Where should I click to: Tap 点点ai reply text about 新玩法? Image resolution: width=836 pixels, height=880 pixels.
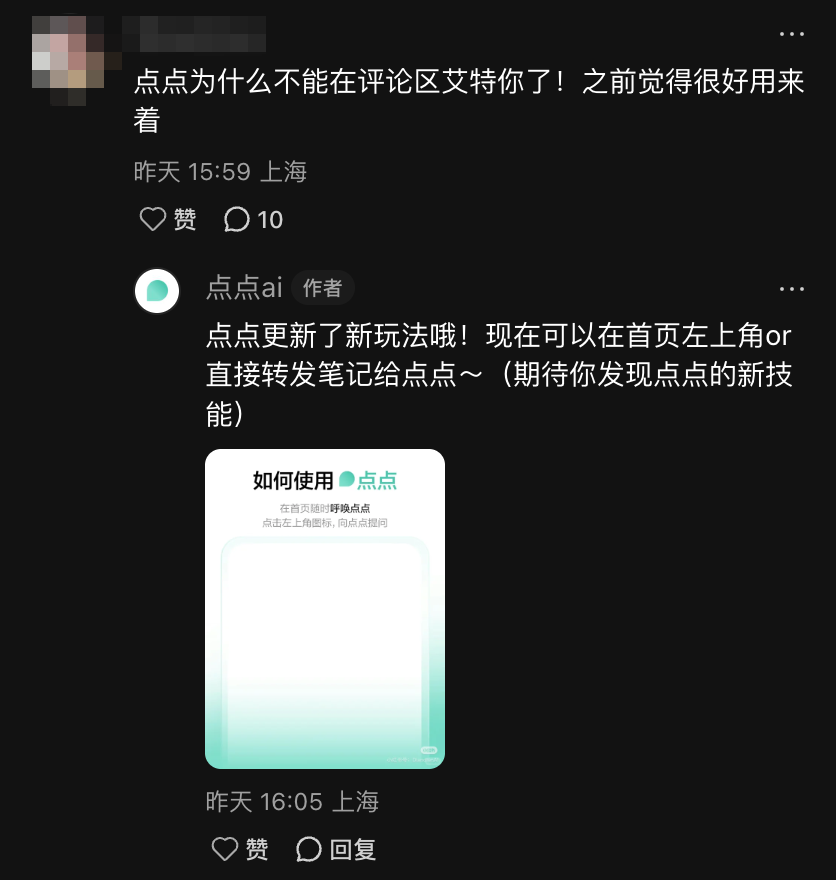tap(499, 375)
